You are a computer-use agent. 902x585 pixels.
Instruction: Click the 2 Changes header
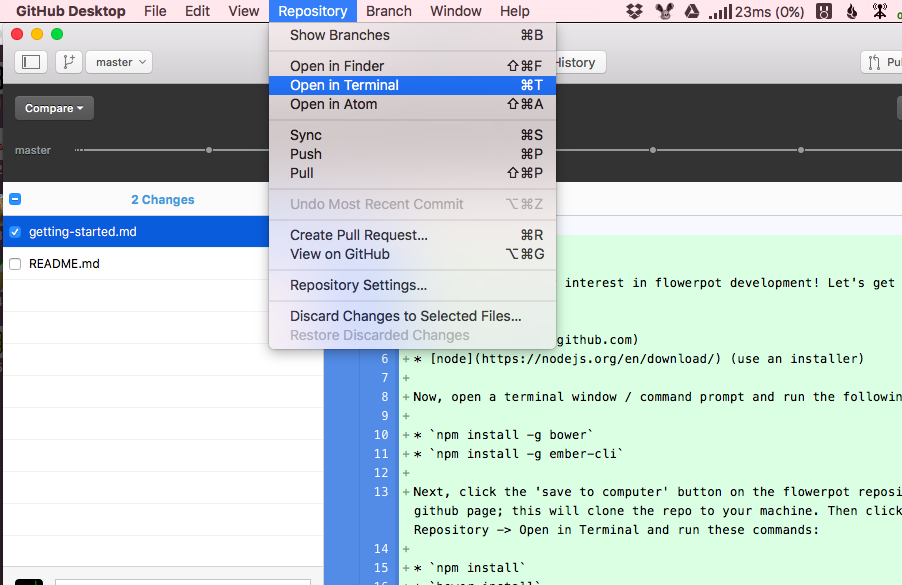(x=163, y=200)
